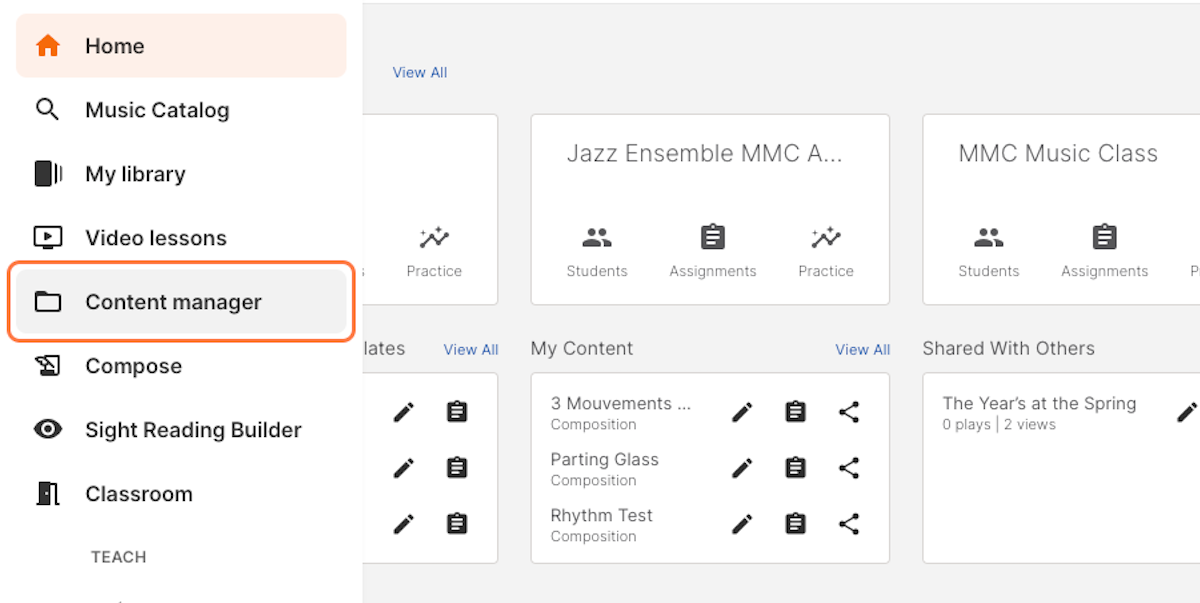Assign the 3 Mouvements composition
Image resolution: width=1200 pixels, height=603 pixels.
coord(796,412)
